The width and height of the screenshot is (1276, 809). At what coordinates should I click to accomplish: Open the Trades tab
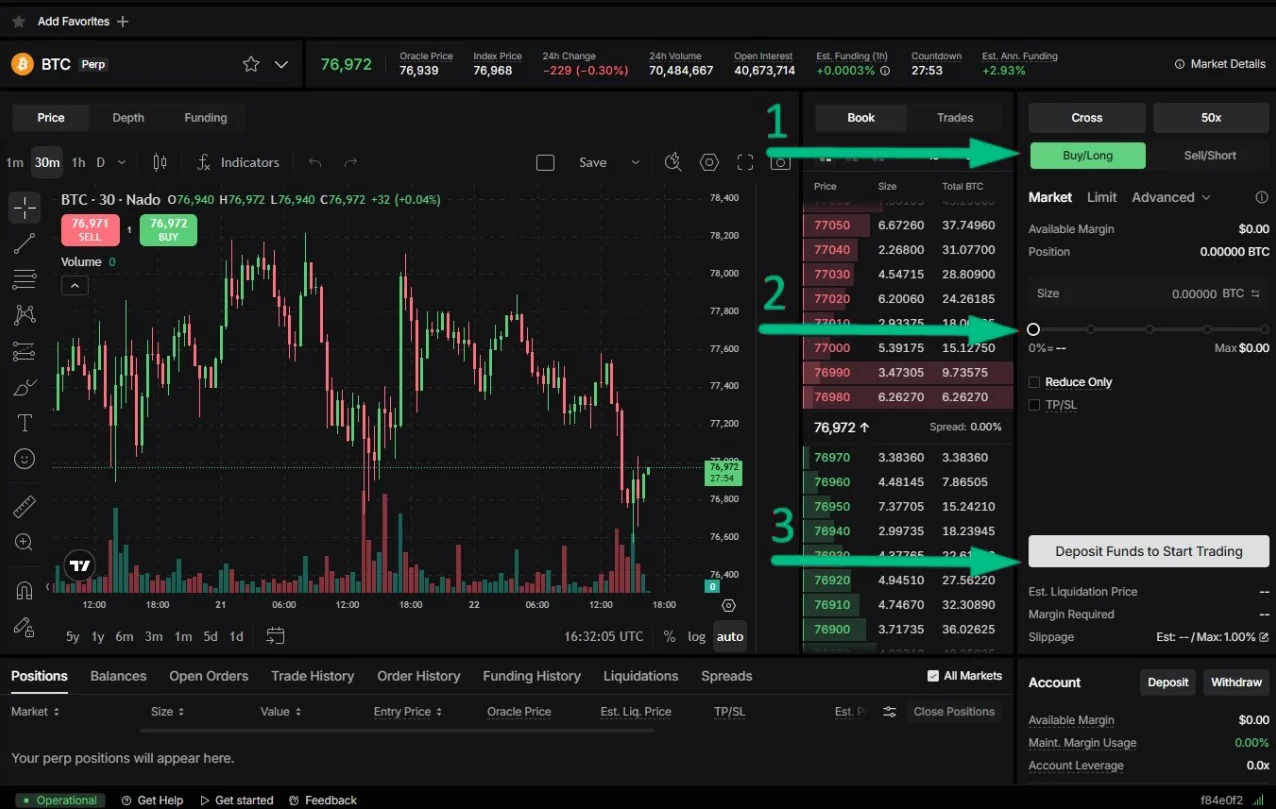[x=955, y=118]
